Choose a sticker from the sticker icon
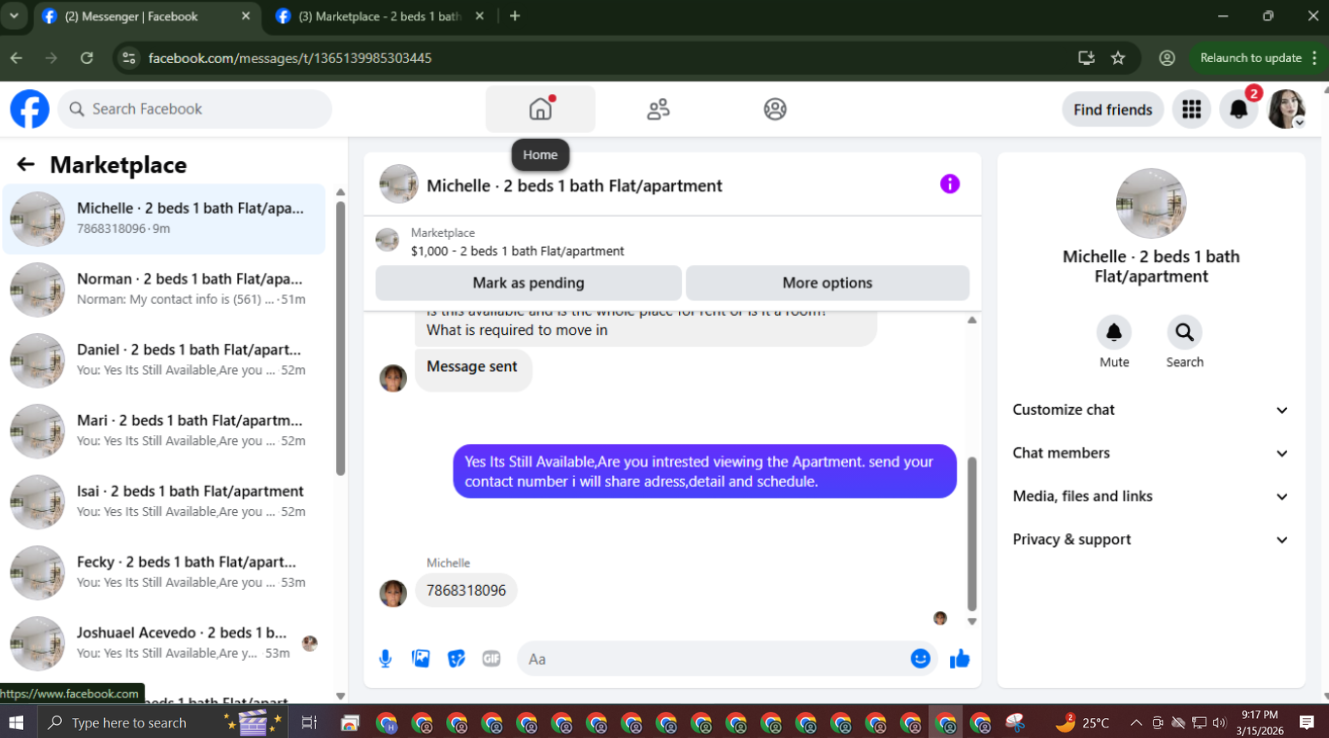This screenshot has height=738, width=1329. click(456, 659)
